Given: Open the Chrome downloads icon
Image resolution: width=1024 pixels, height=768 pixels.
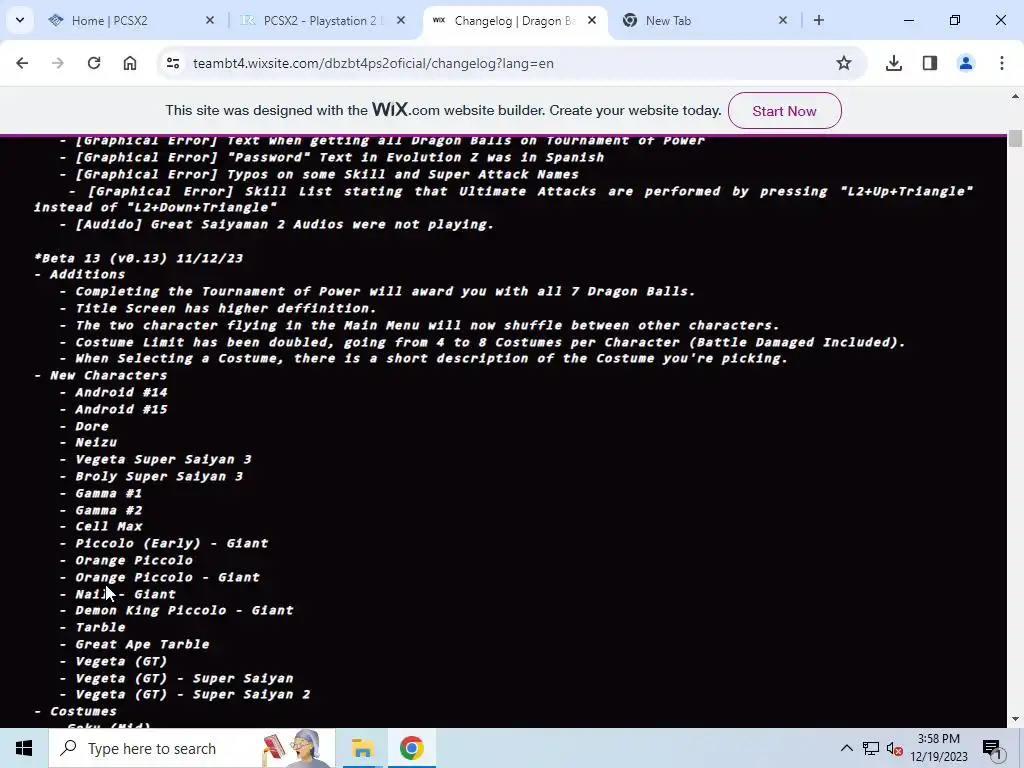Looking at the screenshot, I should [894, 63].
